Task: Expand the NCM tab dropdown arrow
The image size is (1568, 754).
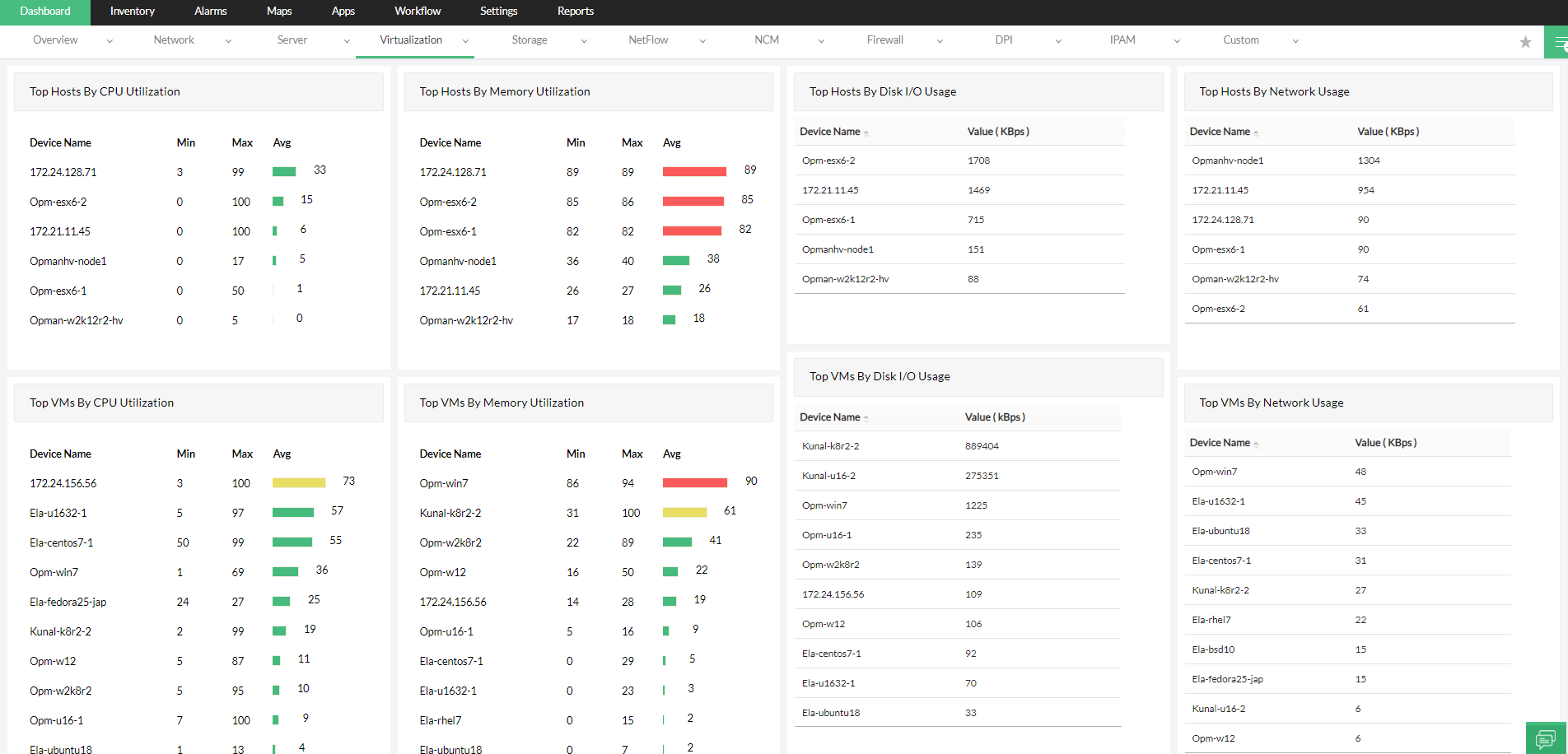Action: (x=821, y=41)
